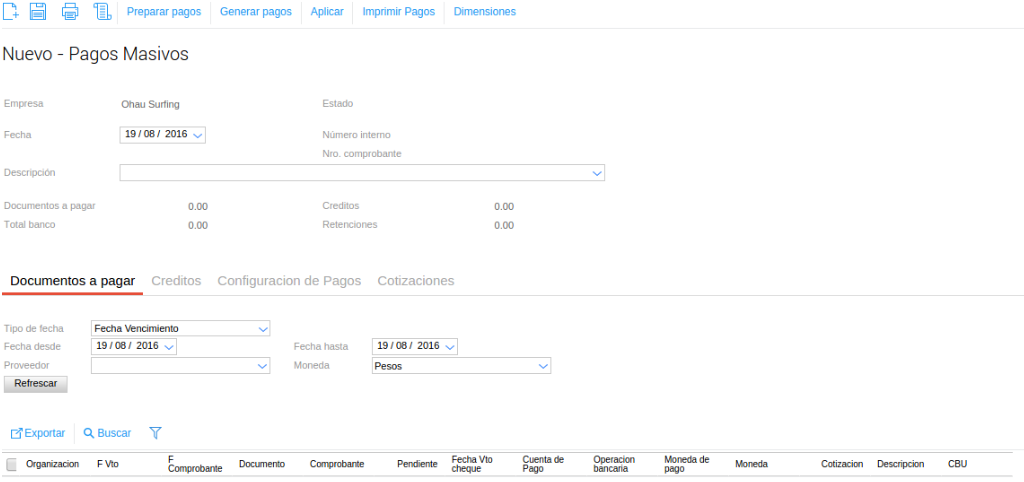
Task: Open the Fecha hasta date picker
Action: point(449,347)
